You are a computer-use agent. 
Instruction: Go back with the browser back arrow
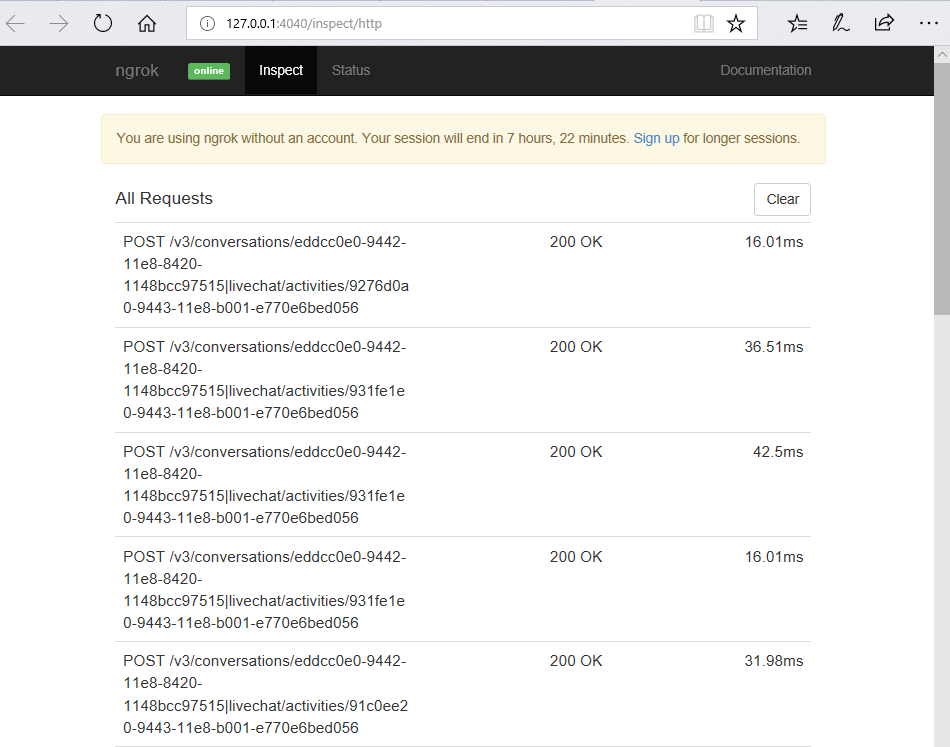click(x=15, y=24)
